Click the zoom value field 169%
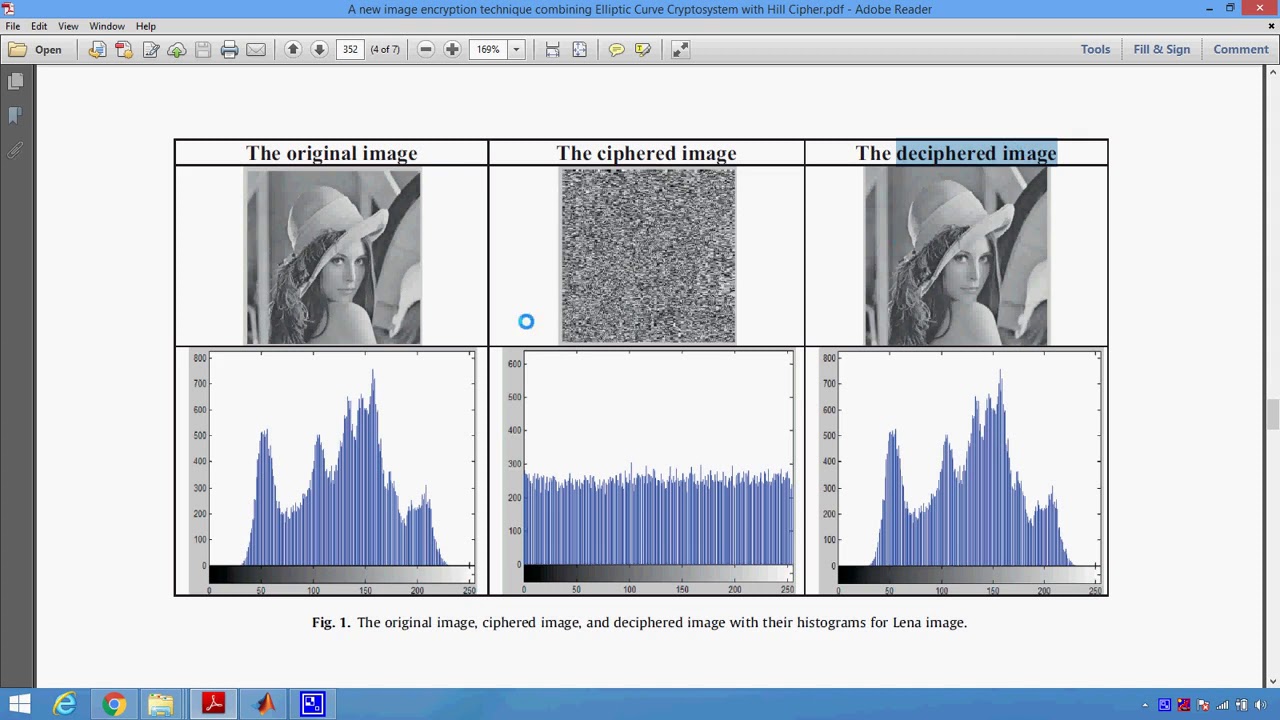Image resolution: width=1280 pixels, height=720 pixels. 489,49
